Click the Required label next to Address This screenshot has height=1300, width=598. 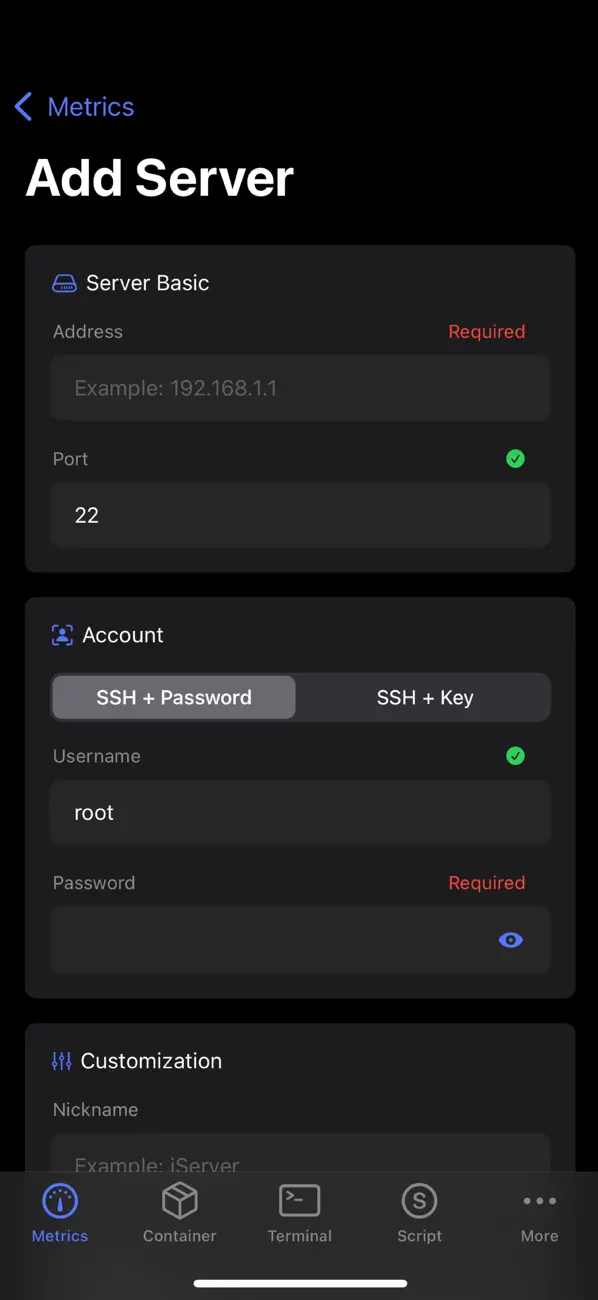point(487,331)
